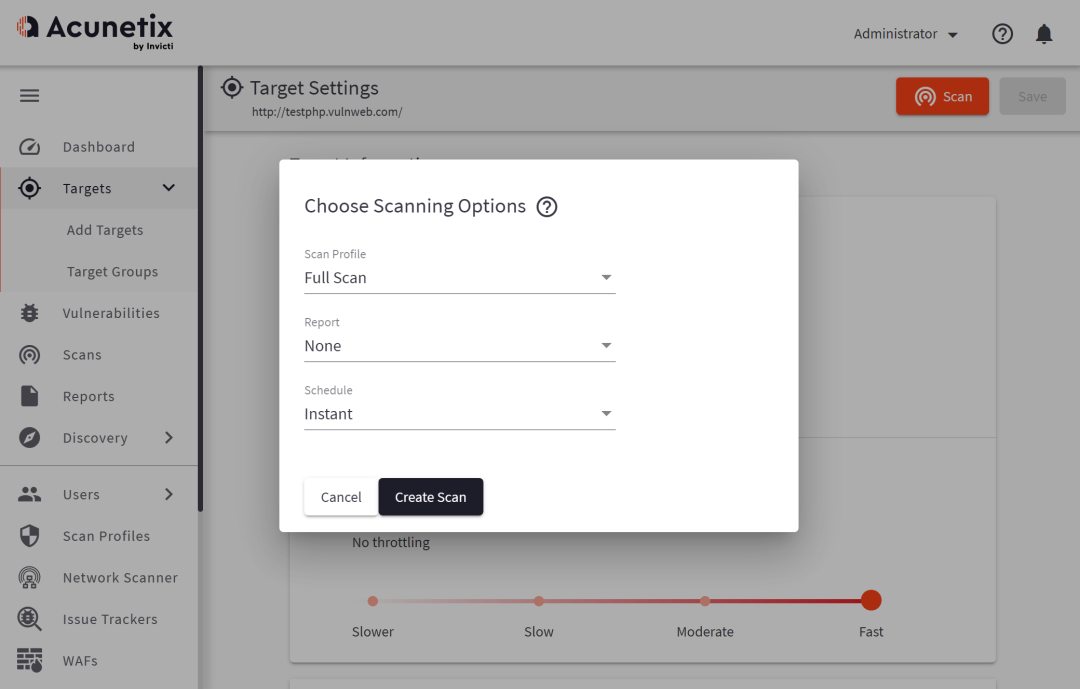Open Scan Profiles page

(x=106, y=536)
